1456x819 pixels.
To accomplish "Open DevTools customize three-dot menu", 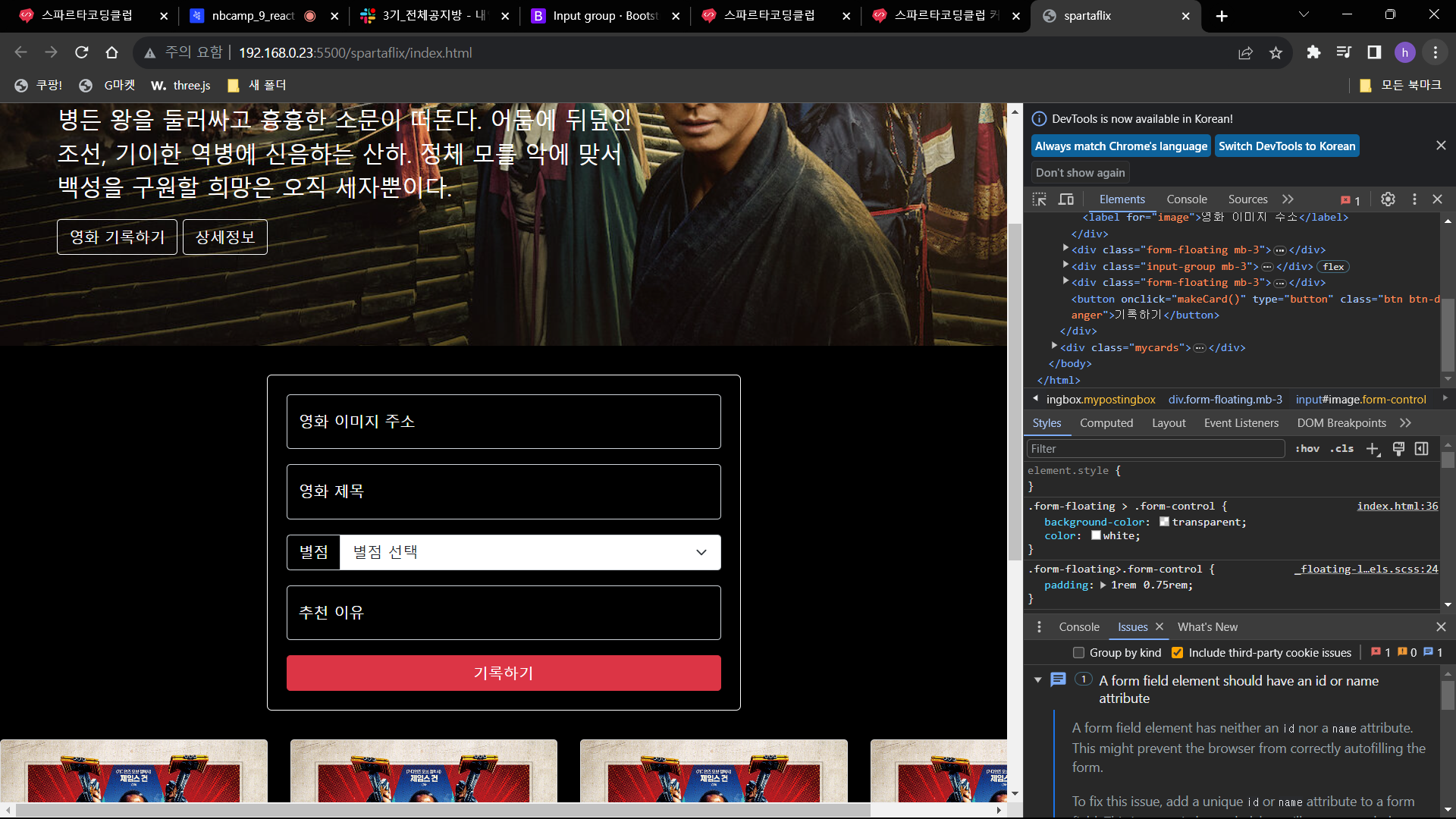I will [1414, 199].
